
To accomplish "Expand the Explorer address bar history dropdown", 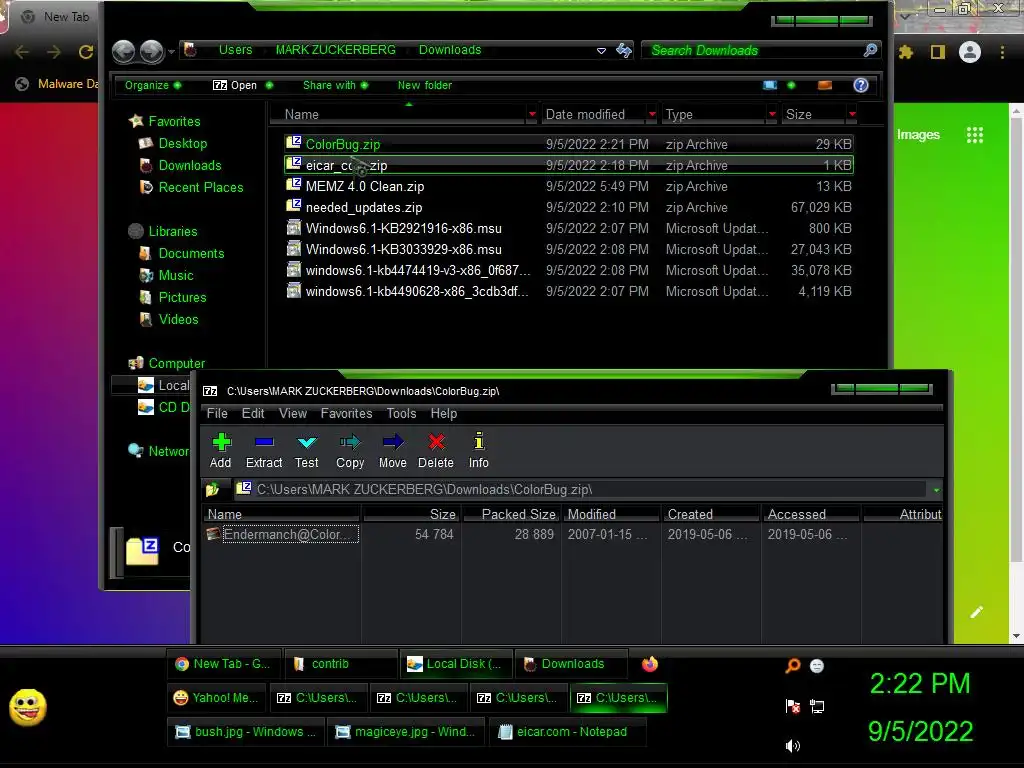I will [x=601, y=50].
